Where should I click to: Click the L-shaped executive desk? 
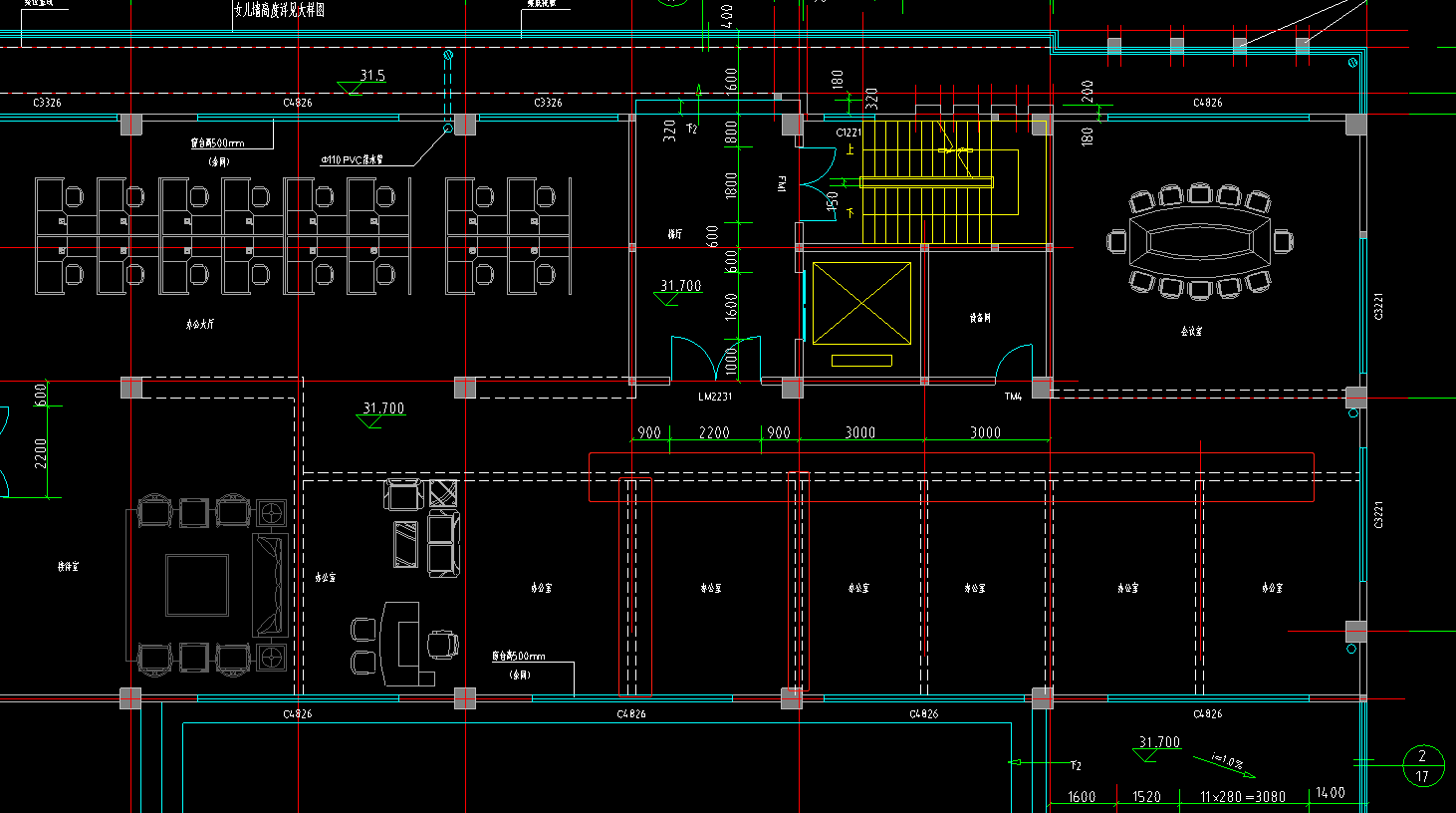pyautogui.click(x=410, y=642)
